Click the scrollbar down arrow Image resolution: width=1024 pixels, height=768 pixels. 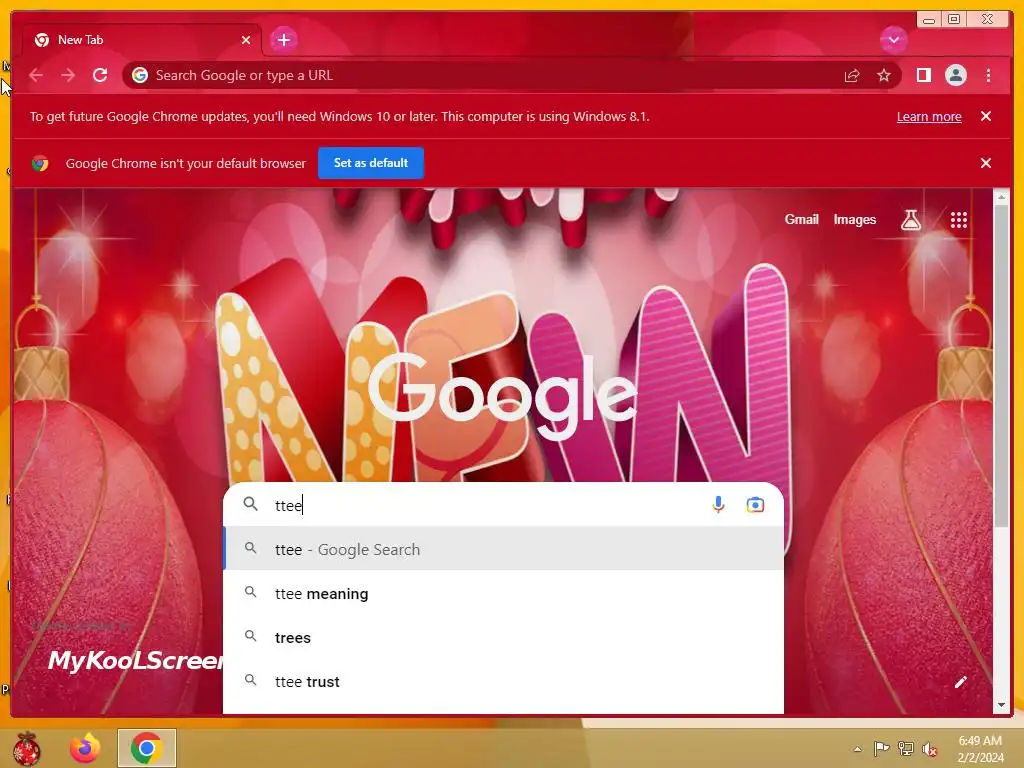click(1000, 705)
